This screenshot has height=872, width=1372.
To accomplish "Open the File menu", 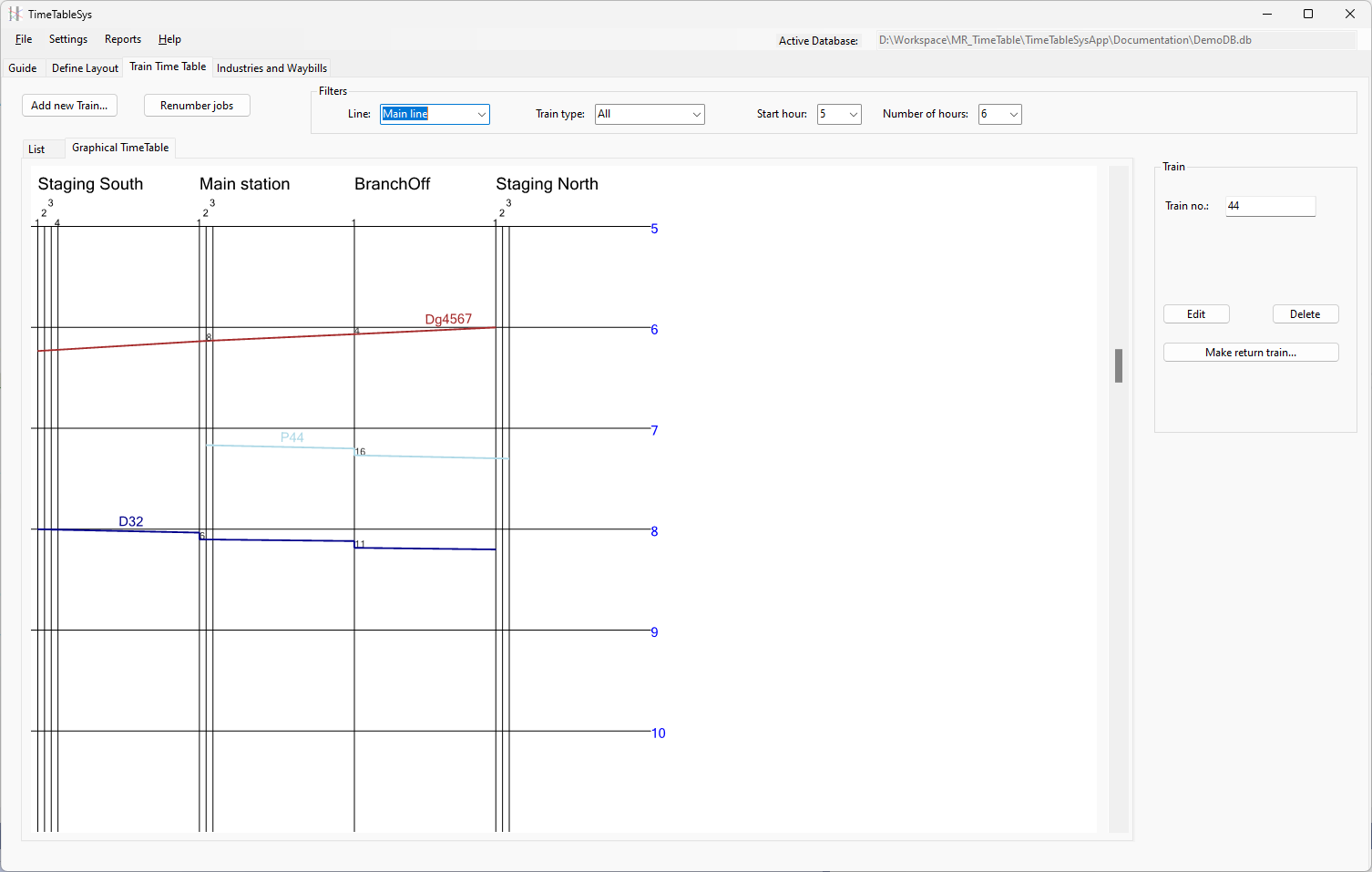I will 24,39.
